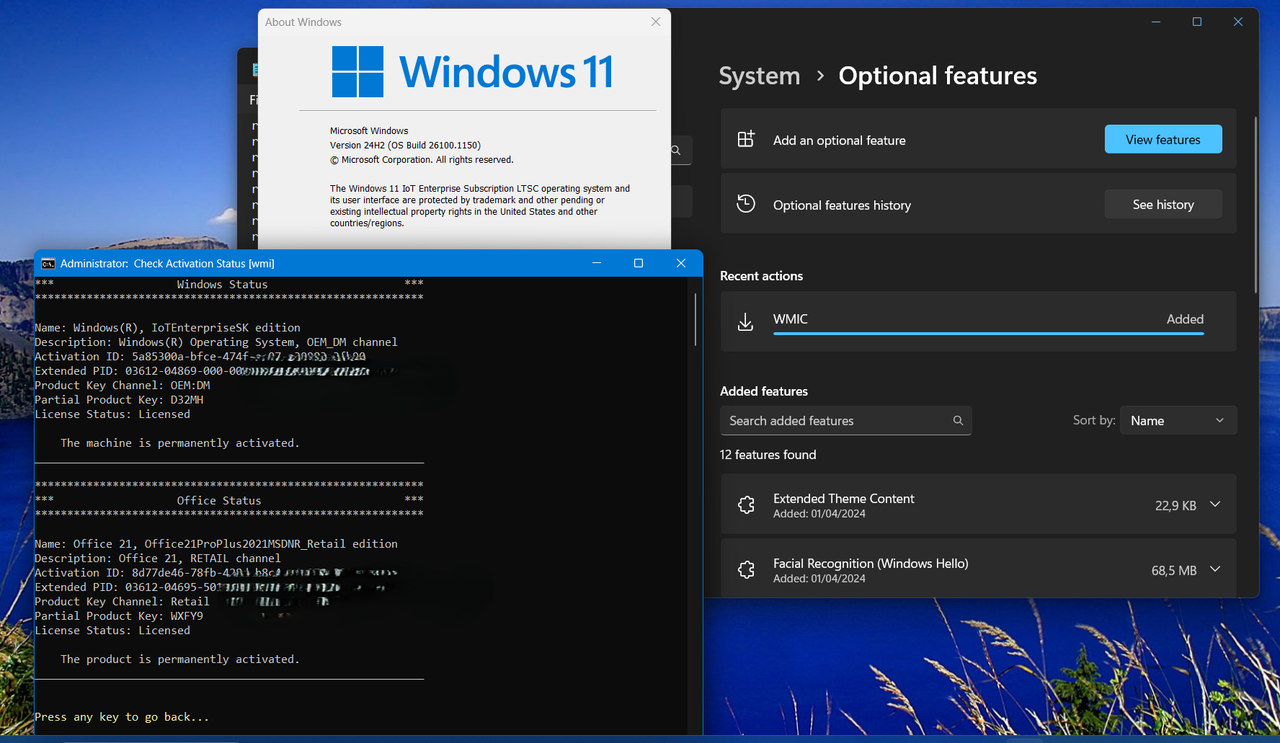Click the WMIC recent action row
Screen dimensions: 1280x743
click(x=978, y=322)
